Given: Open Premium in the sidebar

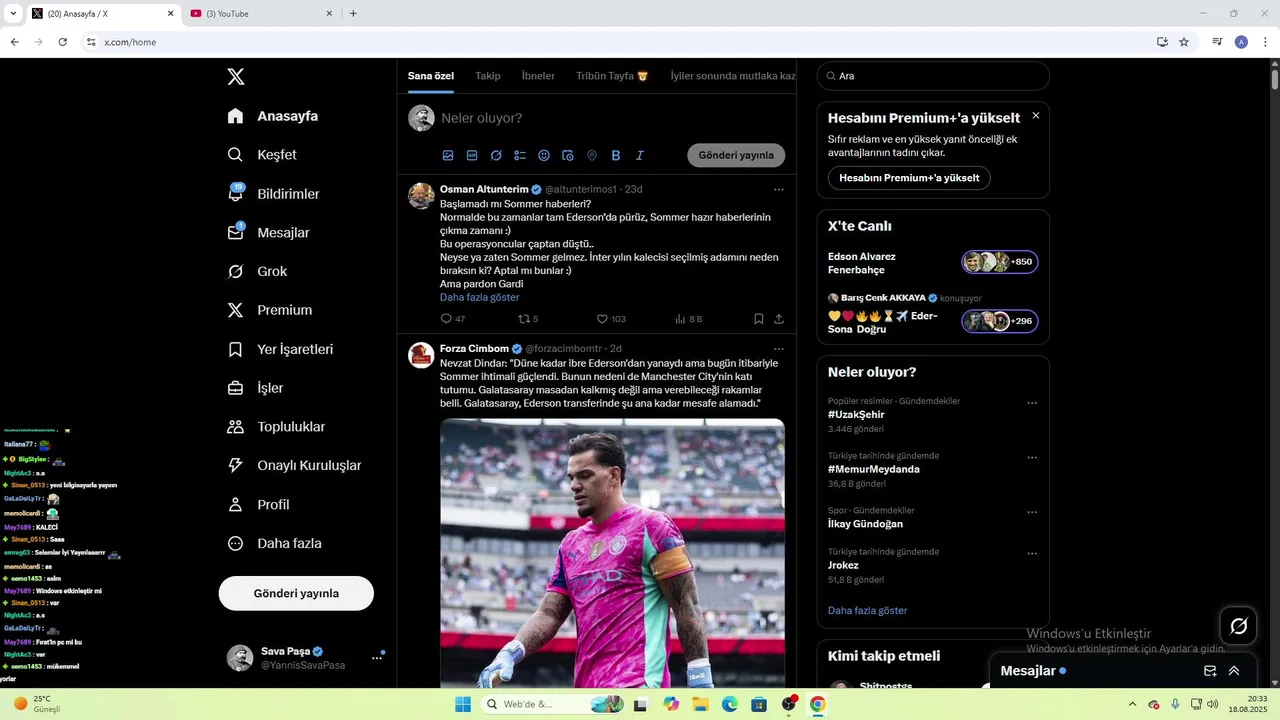Looking at the screenshot, I should coord(270,310).
